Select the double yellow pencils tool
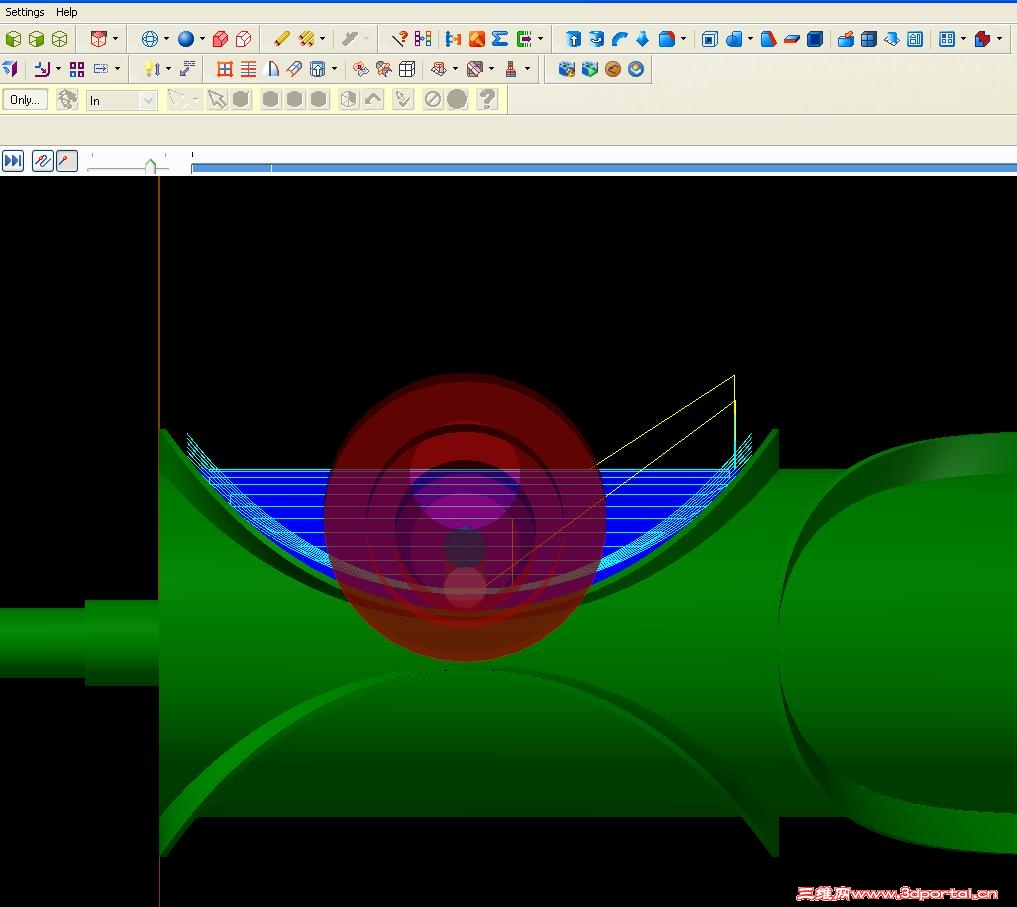Viewport: 1017px width, 907px height. [307, 39]
